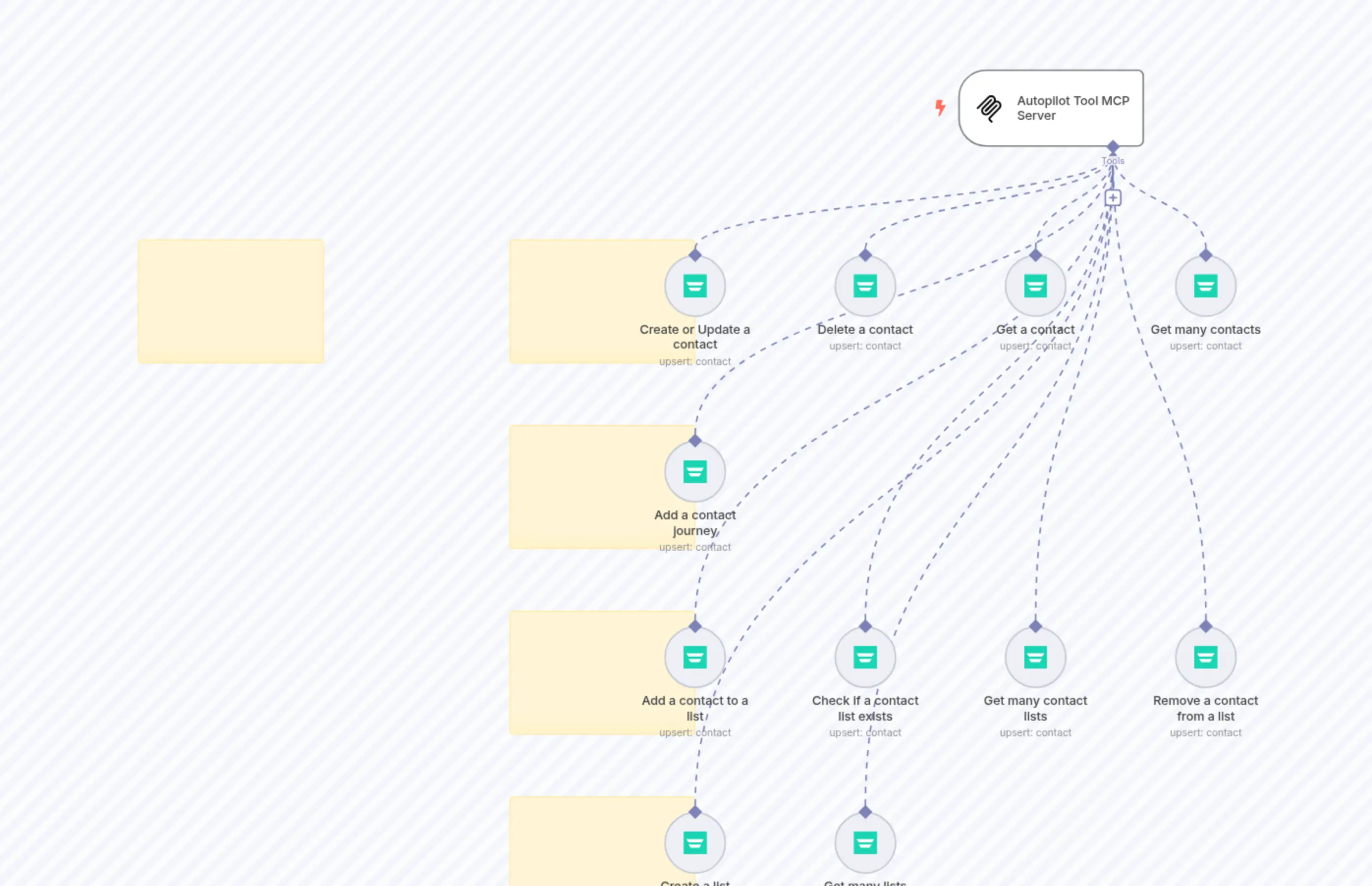Image resolution: width=1372 pixels, height=886 pixels.
Task: Select the "Create a list" node icon
Action: click(x=695, y=842)
